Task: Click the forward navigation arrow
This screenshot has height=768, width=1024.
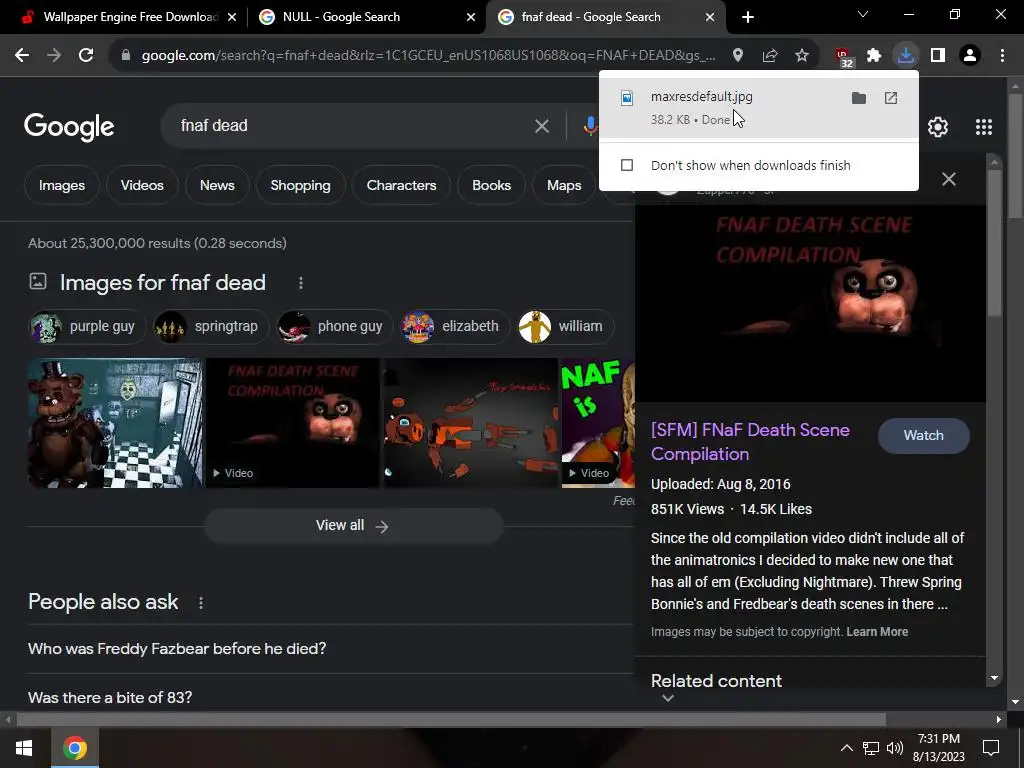Action: pos(54,56)
